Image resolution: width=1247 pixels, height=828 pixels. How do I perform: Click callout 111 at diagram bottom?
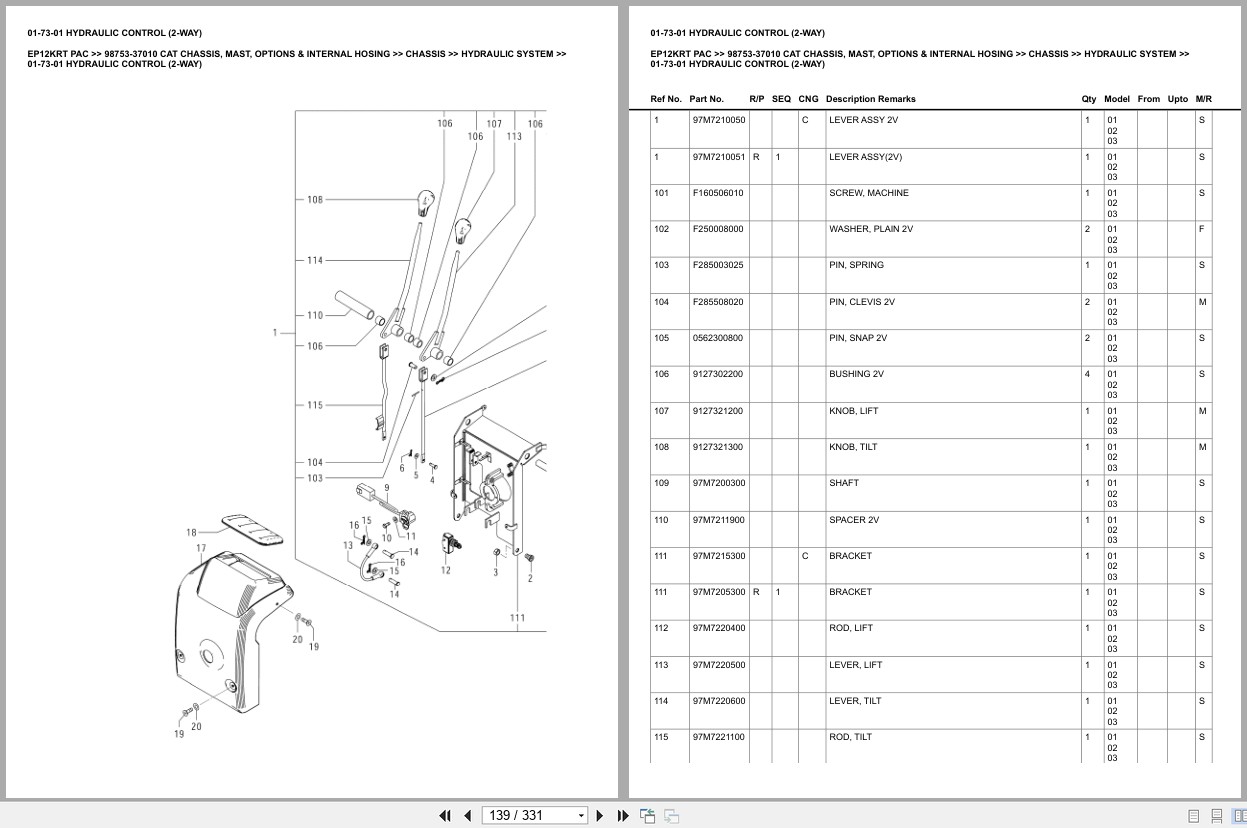pos(517,618)
